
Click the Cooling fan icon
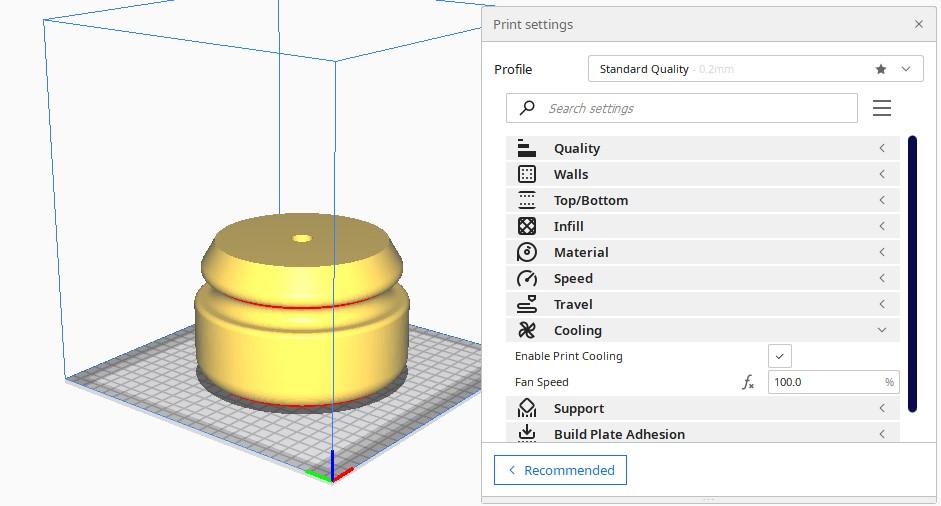pos(526,330)
